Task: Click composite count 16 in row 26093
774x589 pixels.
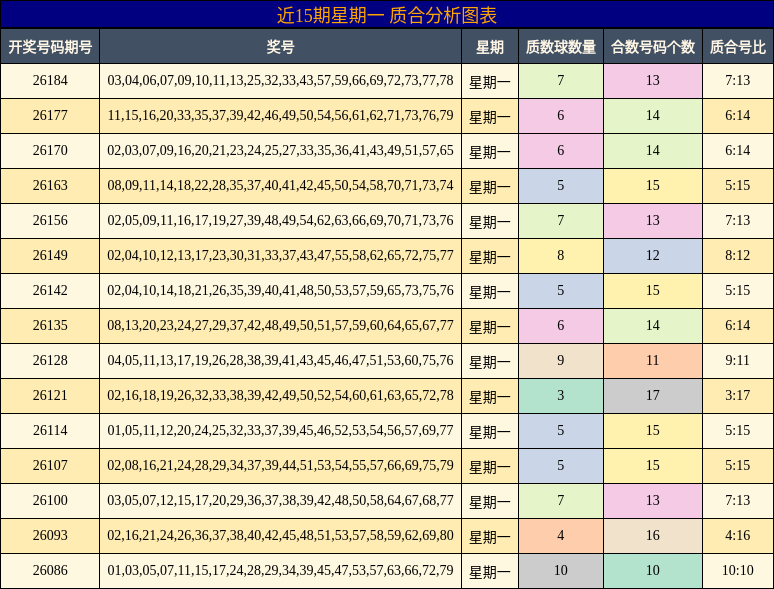Action: (x=653, y=536)
